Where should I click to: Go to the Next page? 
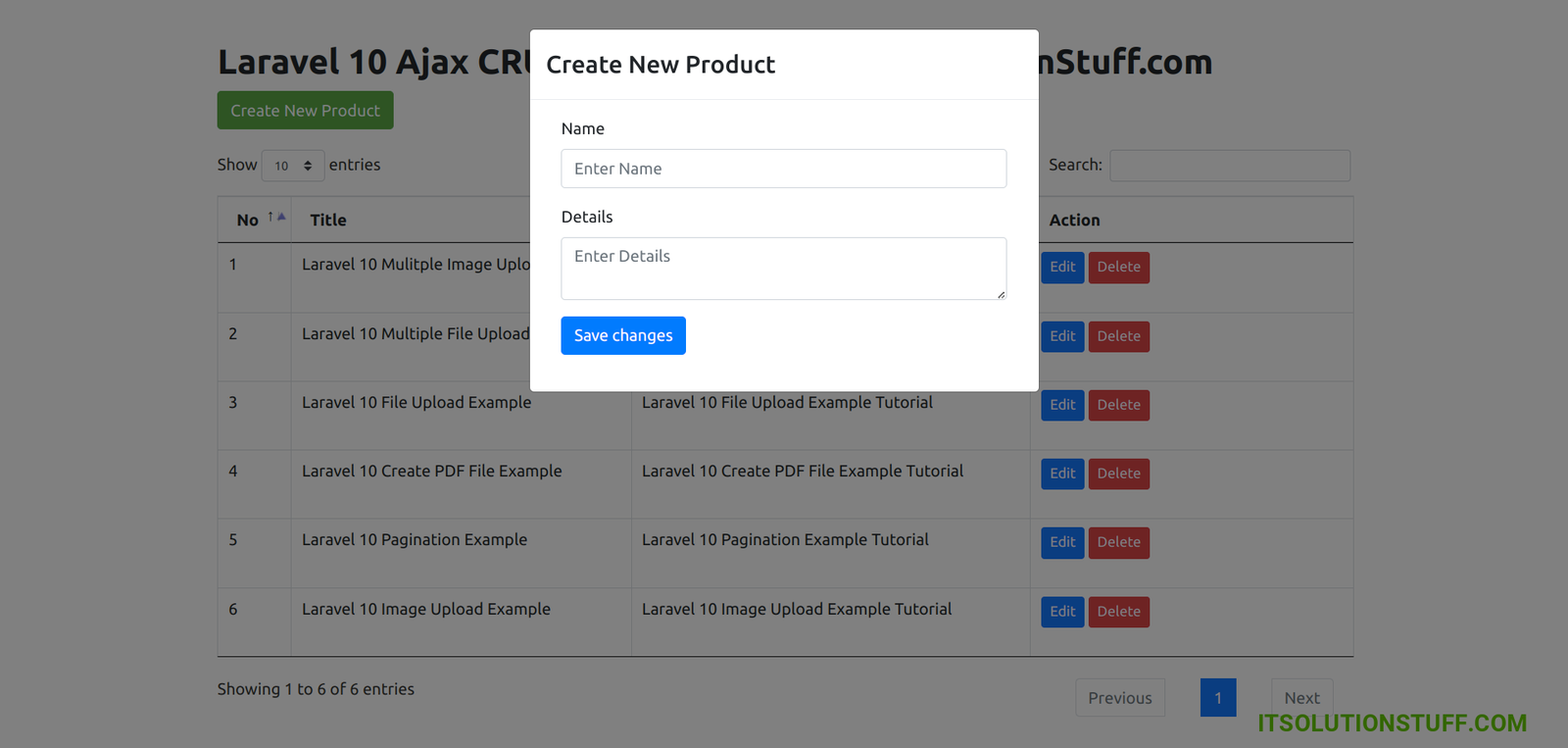point(1301,698)
